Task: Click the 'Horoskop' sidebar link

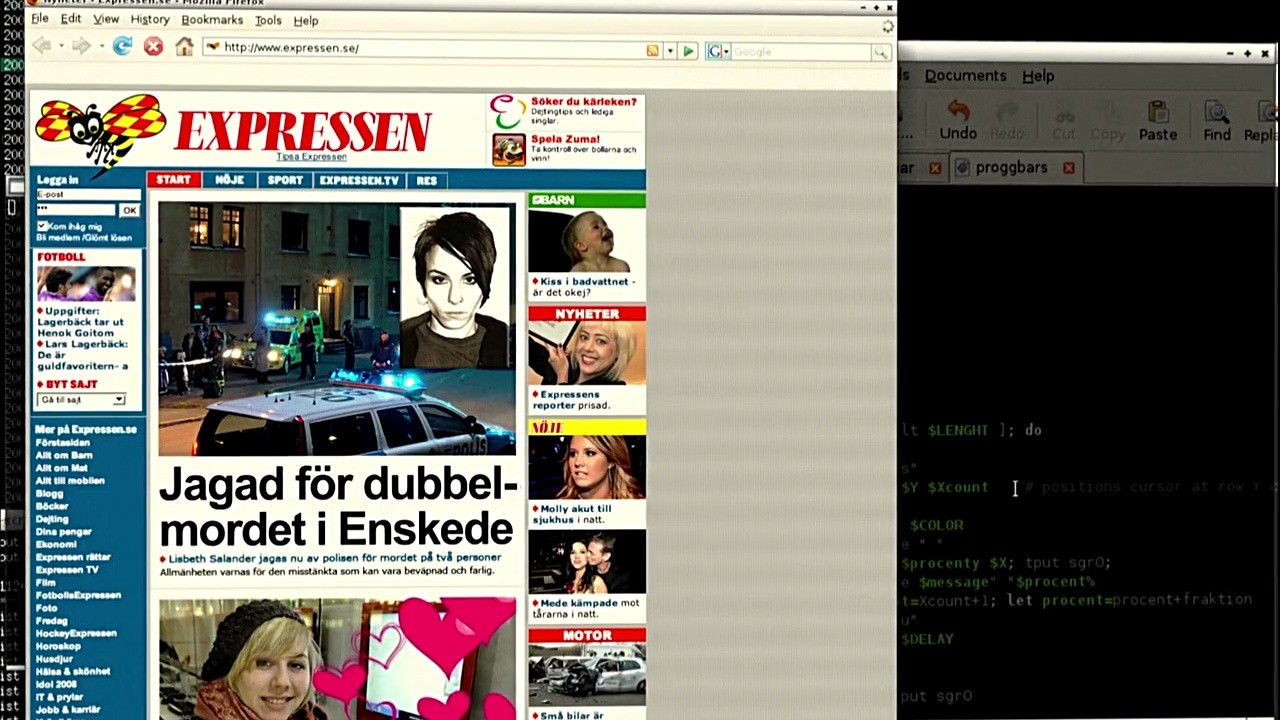Action: tap(58, 646)
